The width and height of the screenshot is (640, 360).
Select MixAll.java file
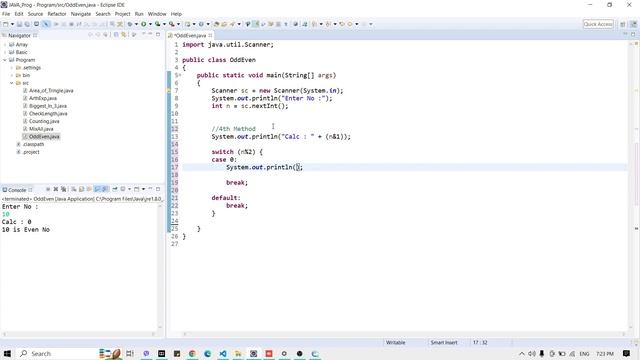point(41,129)
